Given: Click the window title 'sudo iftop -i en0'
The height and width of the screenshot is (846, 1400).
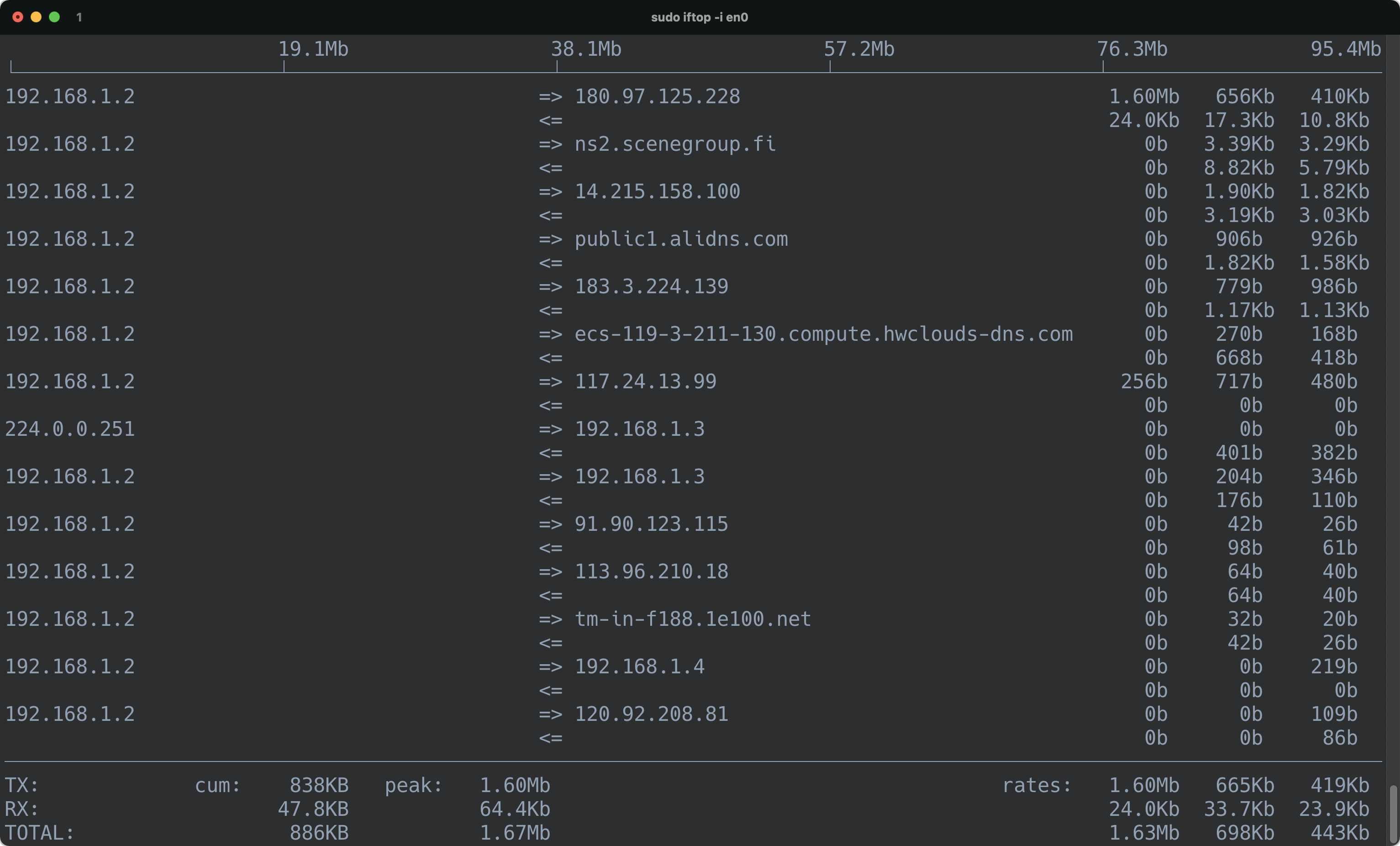Looking at the screenshot, I should 700,18.
